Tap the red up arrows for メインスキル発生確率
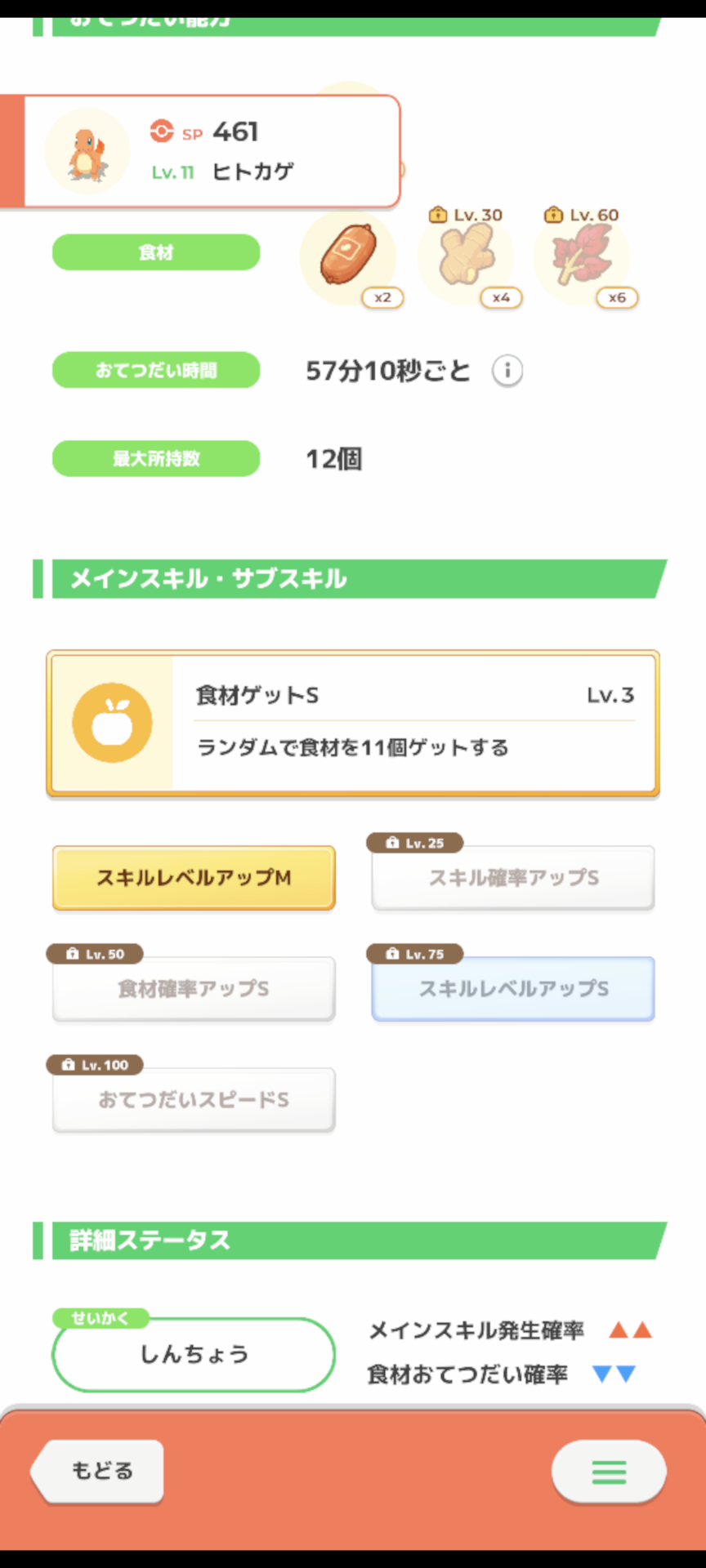This screenshot has width=706, height=1568. click(630, 1330)
